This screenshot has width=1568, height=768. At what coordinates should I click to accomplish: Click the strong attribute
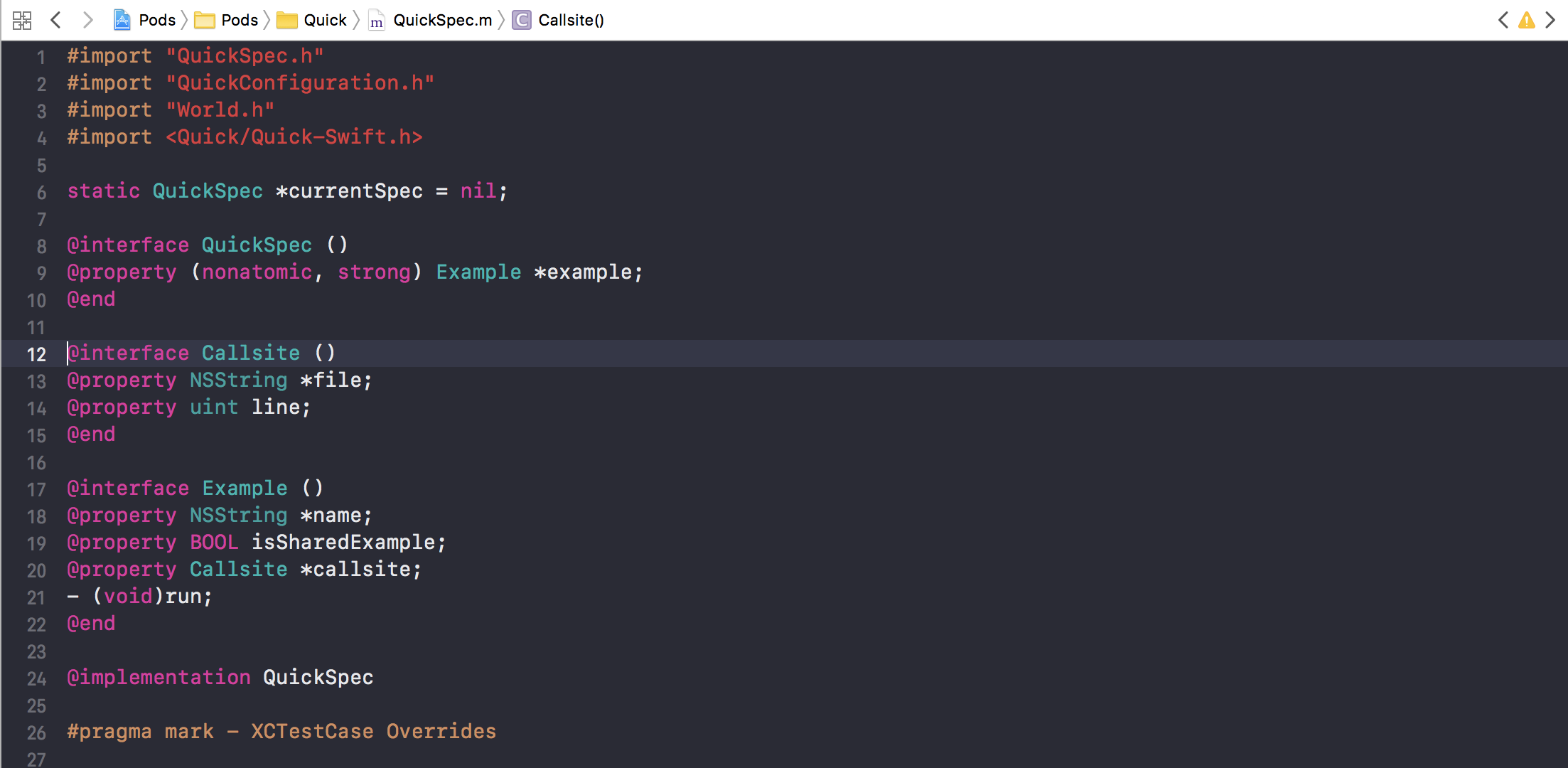(374, 272)
